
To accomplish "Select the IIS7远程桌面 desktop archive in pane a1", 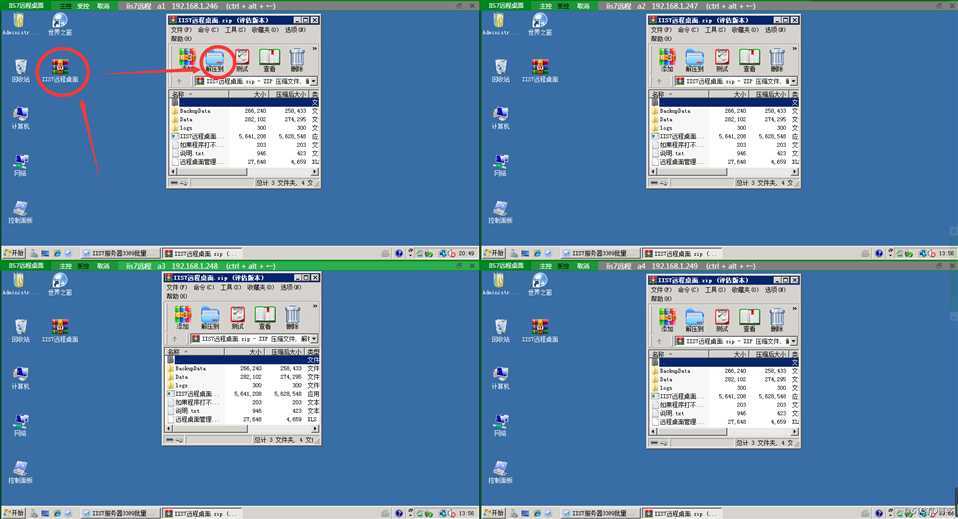I will click(x=60, y=71).
